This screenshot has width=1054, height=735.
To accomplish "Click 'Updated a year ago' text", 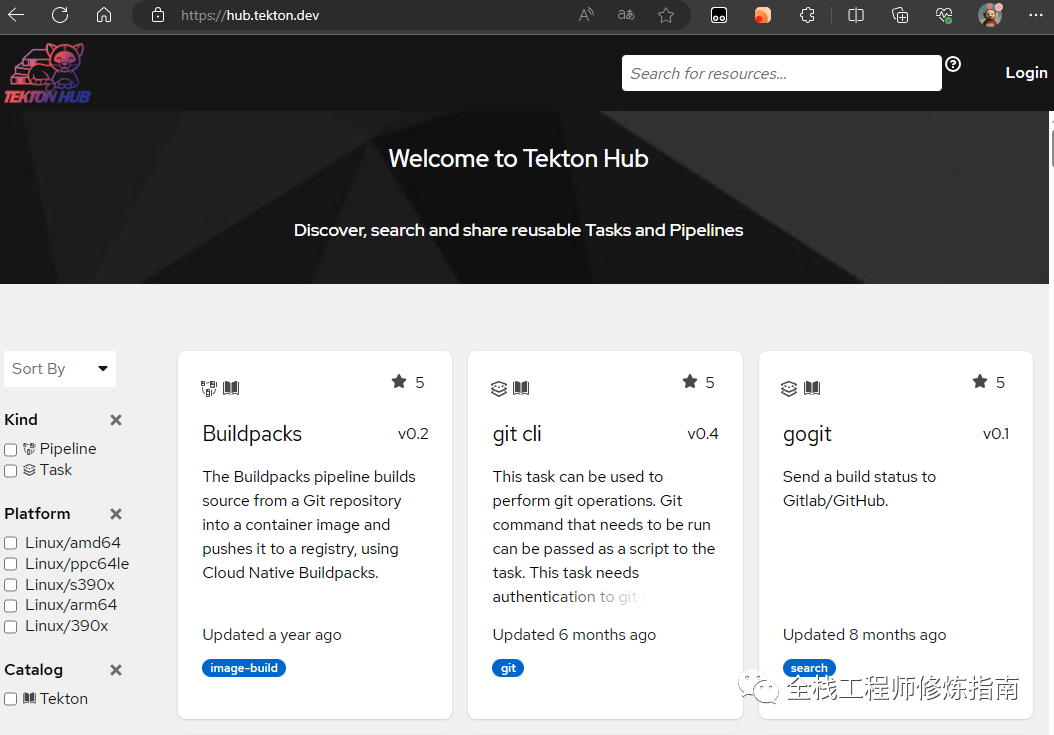I will click(272, 635).
